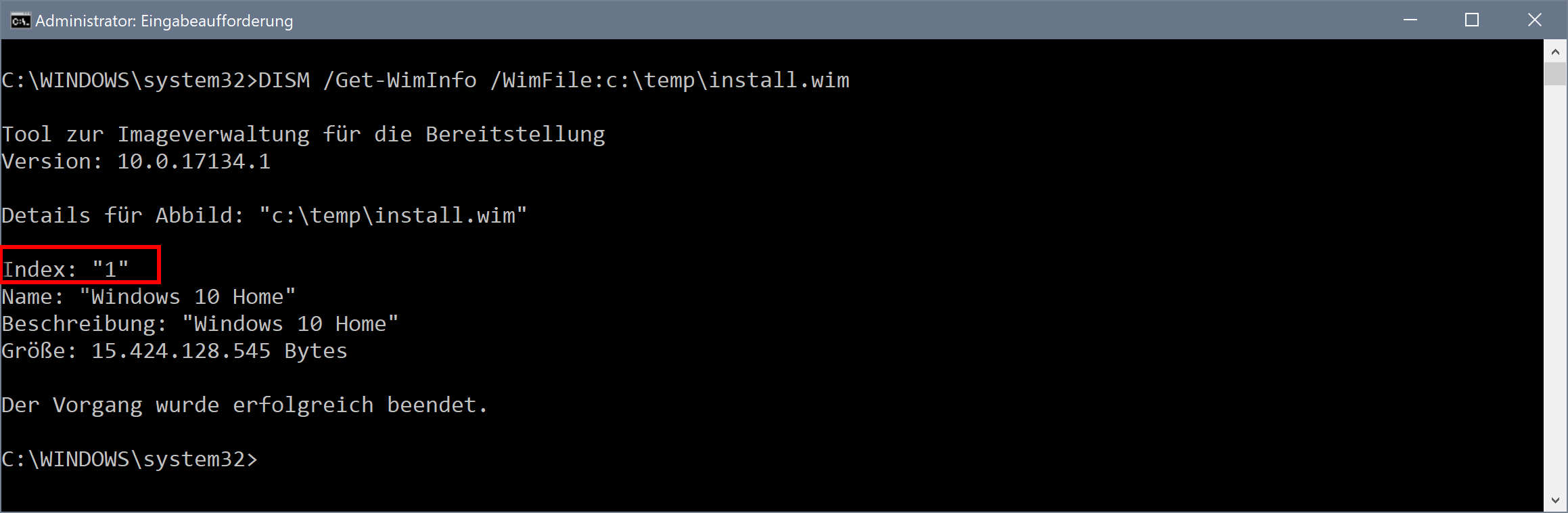1568x513 pixels.
Task: Click the DISM word in the command
Action: click(x=284, y=81)
